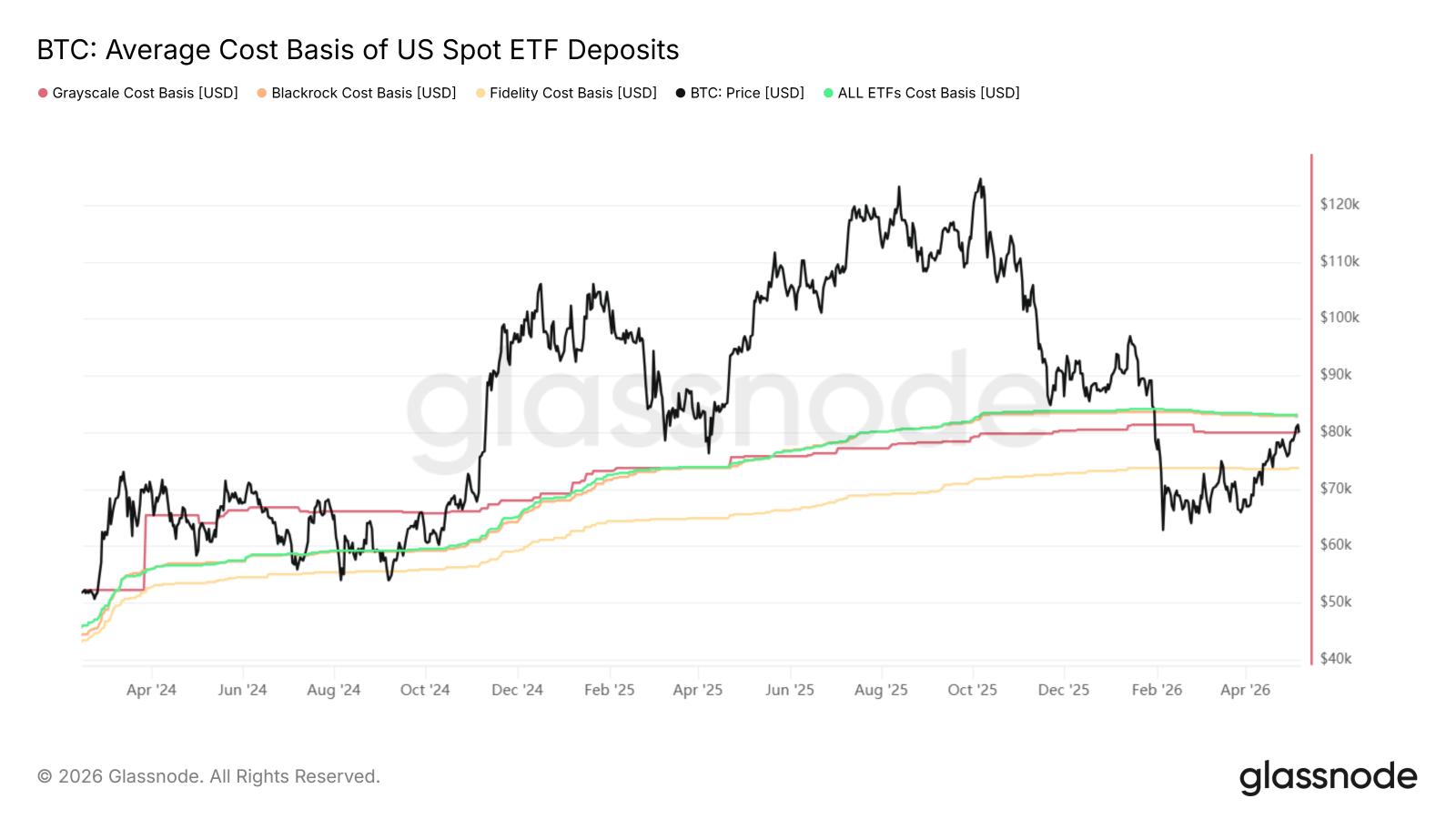This screenshot has height=819, width=1456.
Task: Click the $120k y-axis label
Action: 1340,204
